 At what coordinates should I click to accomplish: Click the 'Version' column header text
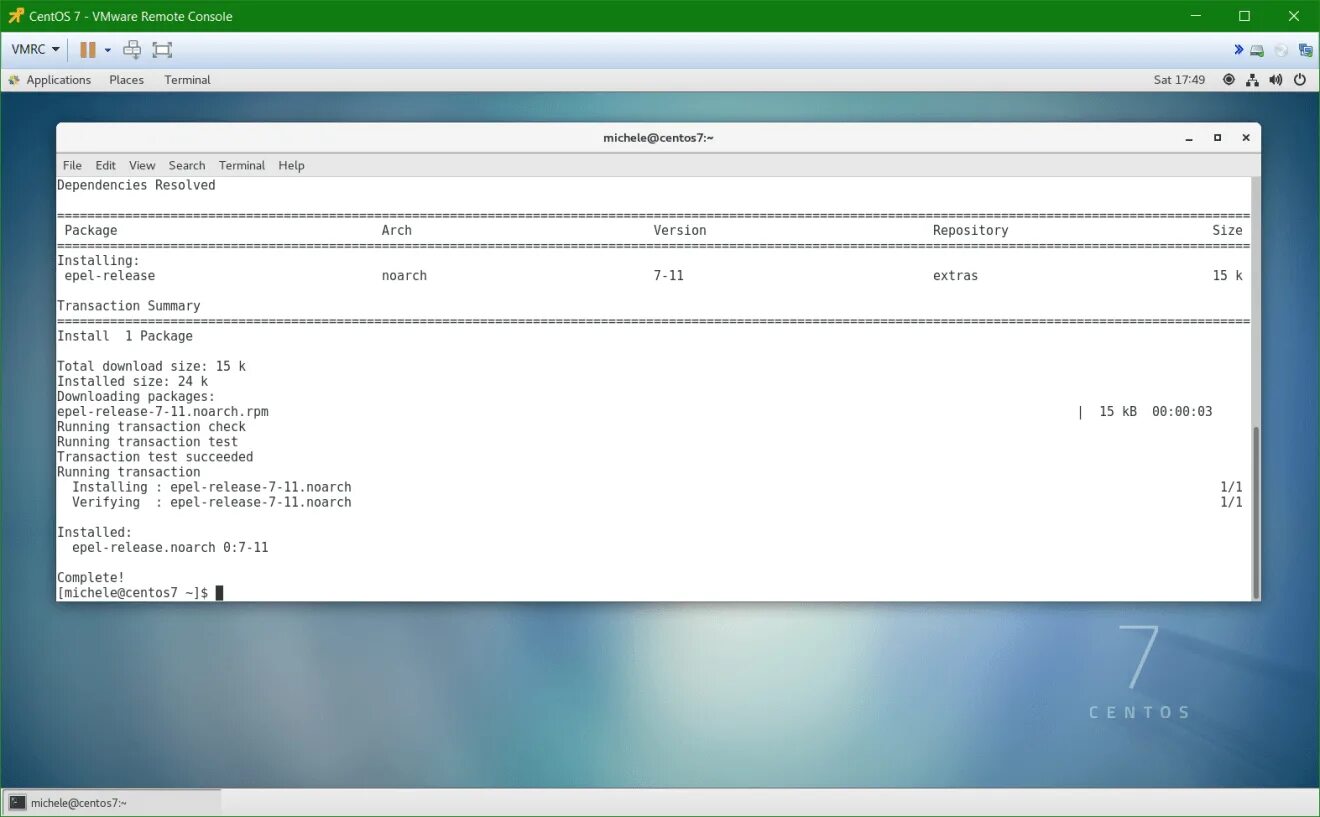(x=680, y=230)
